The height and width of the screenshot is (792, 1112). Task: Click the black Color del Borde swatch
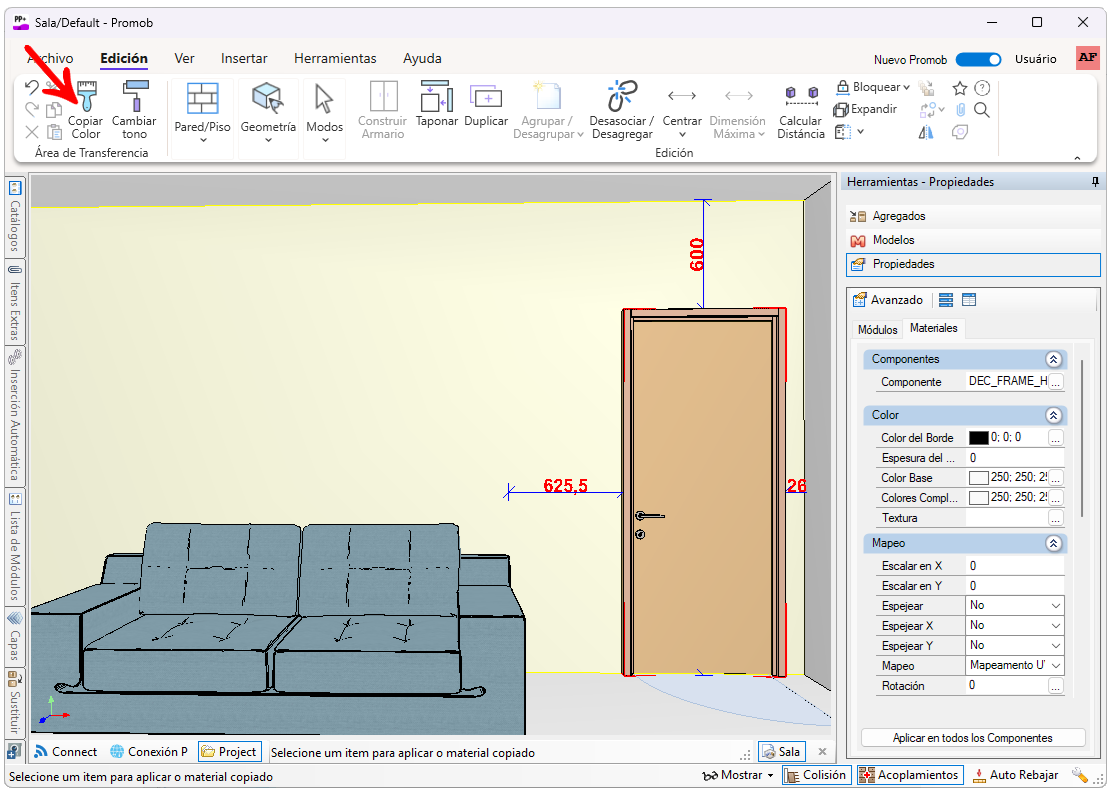point(978,438)
